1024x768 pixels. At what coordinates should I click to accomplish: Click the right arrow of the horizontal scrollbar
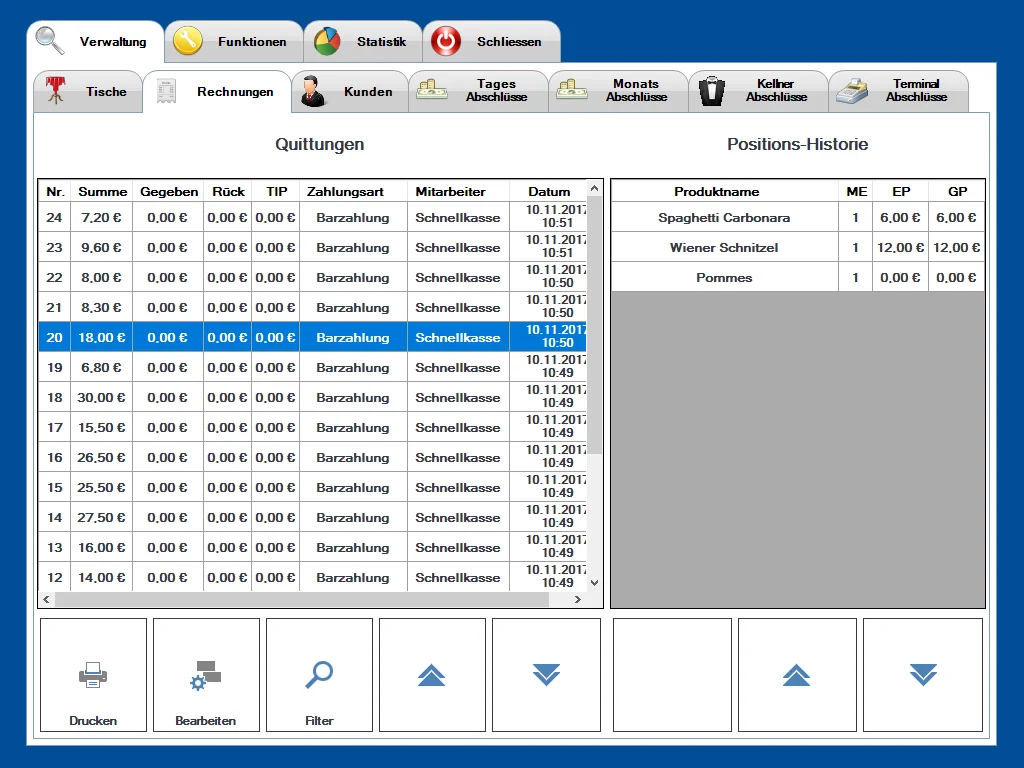coord(578,600)
